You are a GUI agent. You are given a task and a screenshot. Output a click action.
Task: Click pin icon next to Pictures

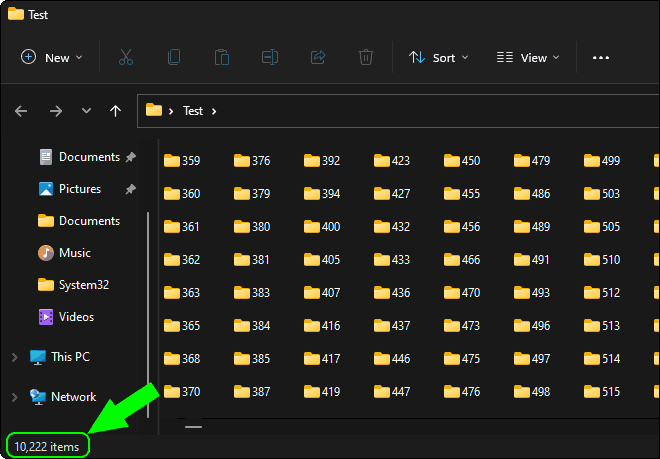[x=130, y=189]
